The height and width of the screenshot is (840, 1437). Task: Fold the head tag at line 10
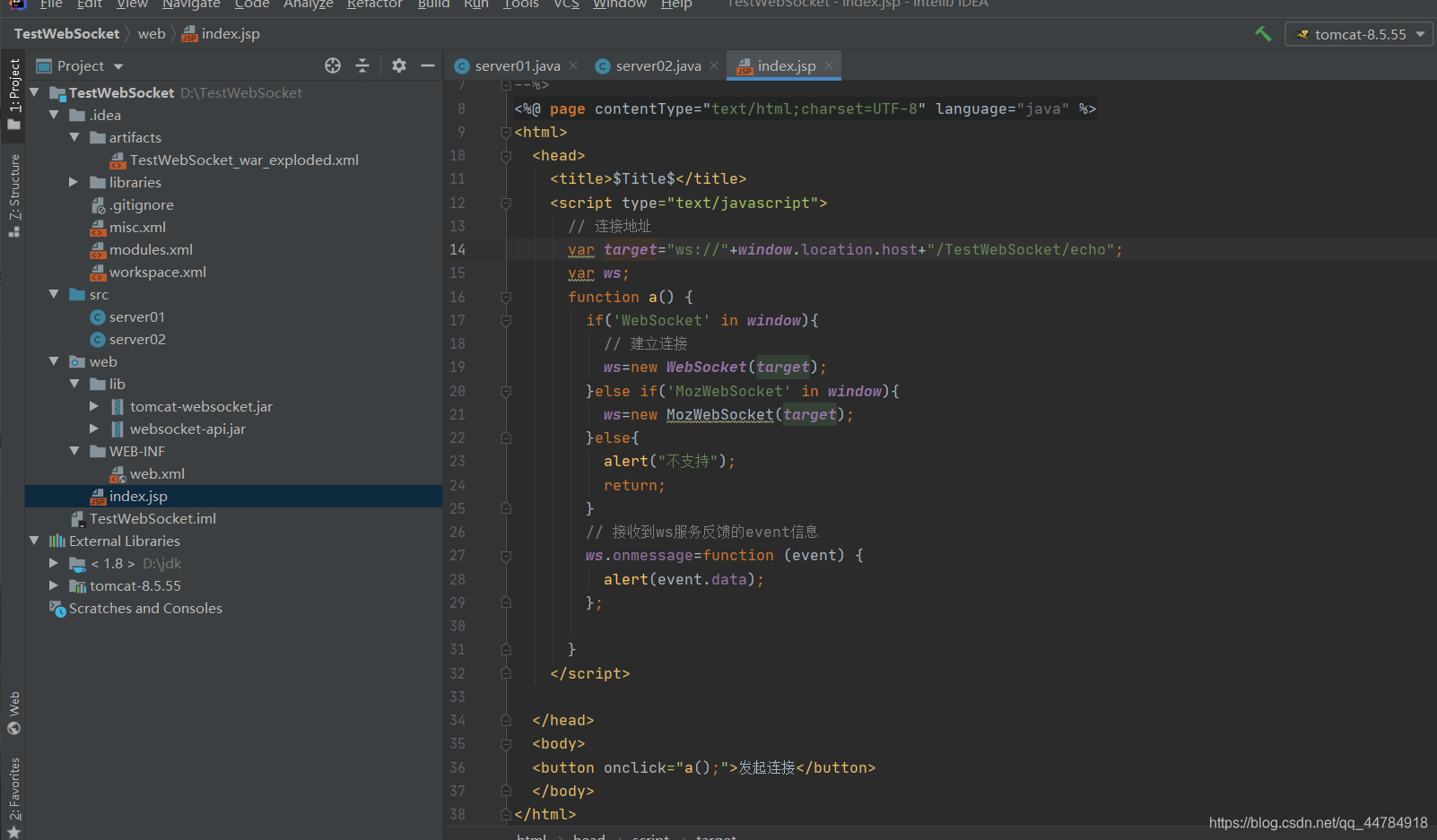(506, 156)
